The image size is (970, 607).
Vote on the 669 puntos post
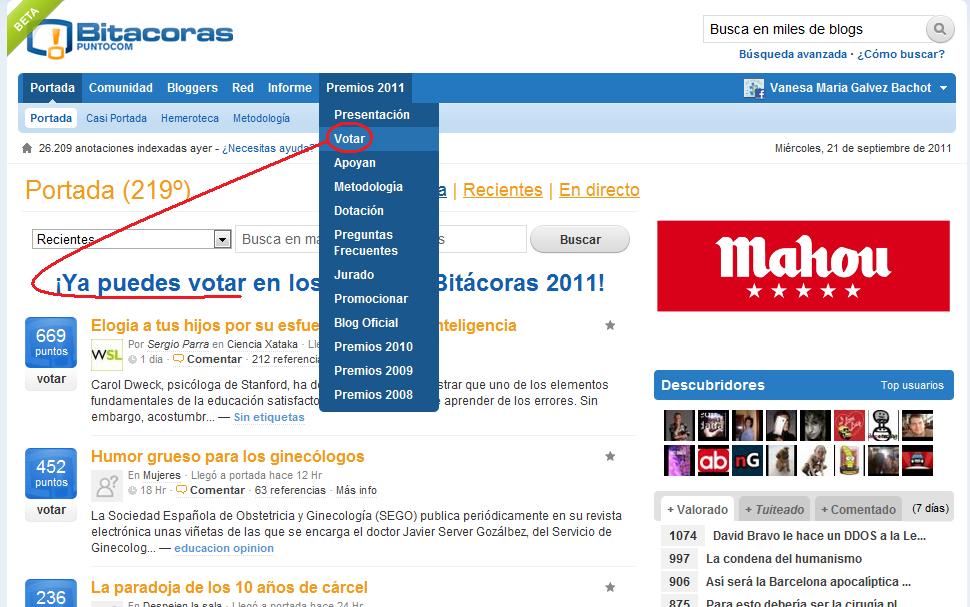51,379
